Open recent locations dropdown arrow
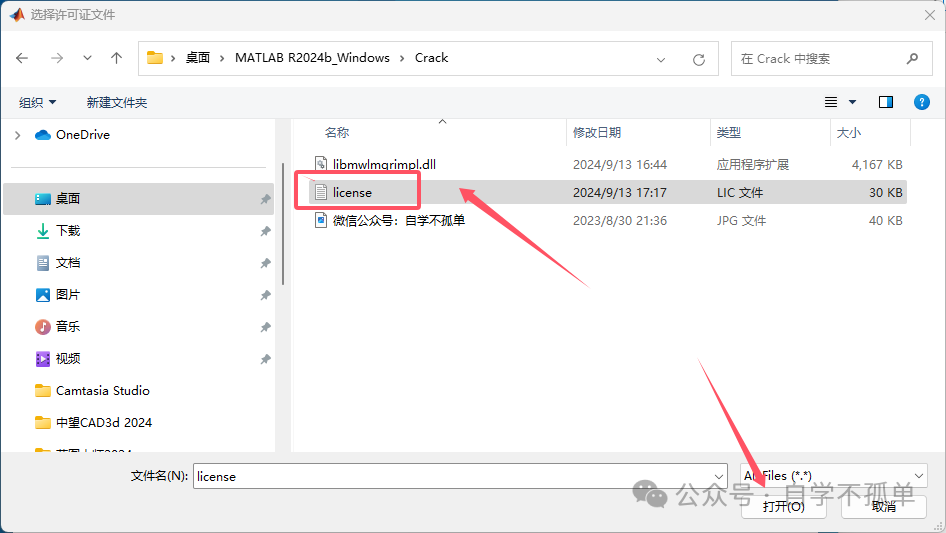 (87, 58)
